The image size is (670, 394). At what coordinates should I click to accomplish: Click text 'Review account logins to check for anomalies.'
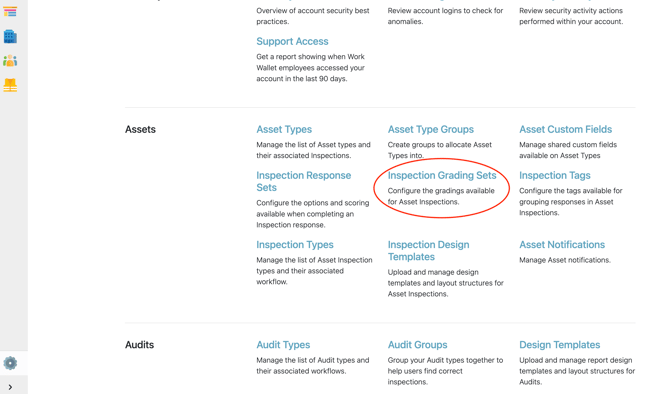pos(445,16)
